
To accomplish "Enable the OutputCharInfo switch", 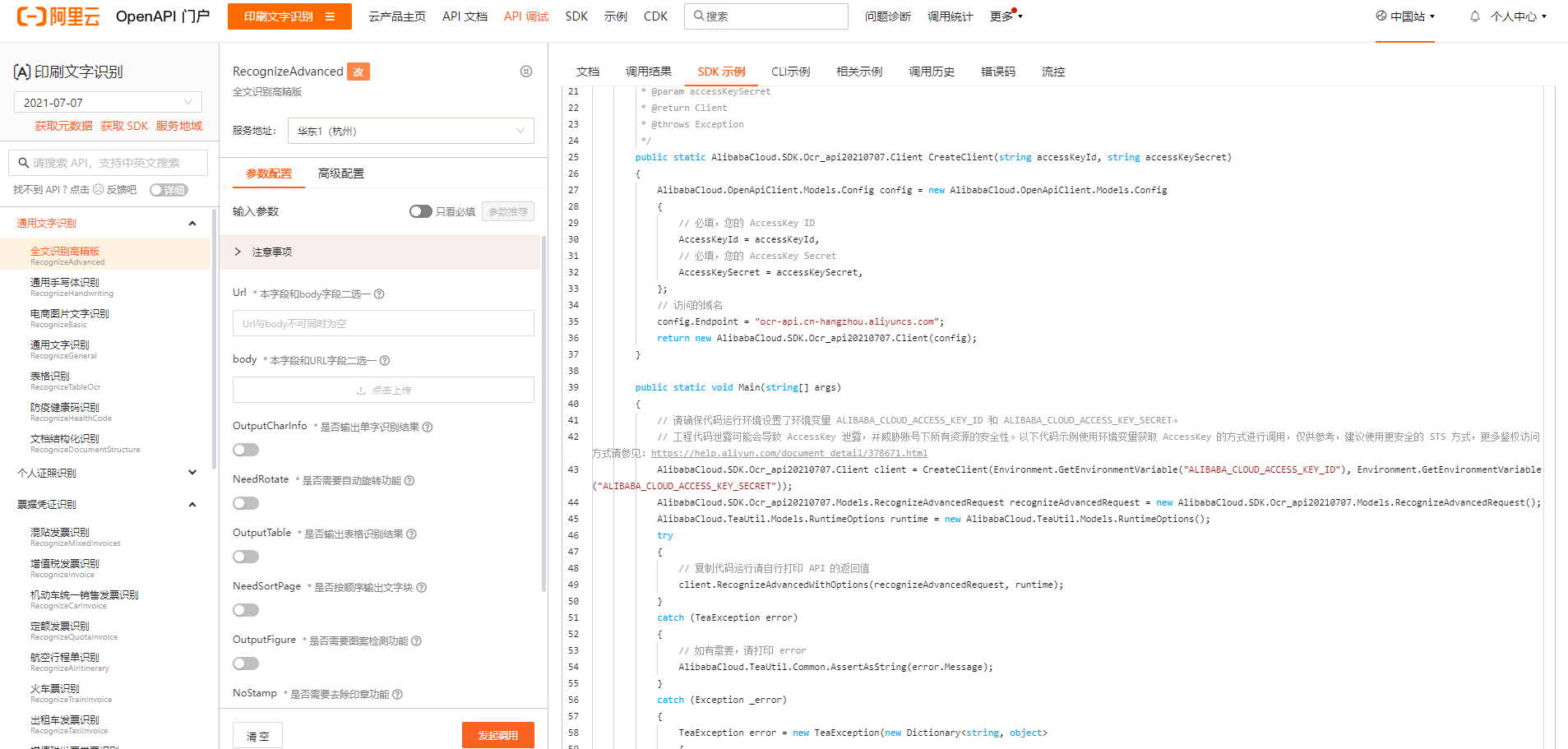I will 246,450.
